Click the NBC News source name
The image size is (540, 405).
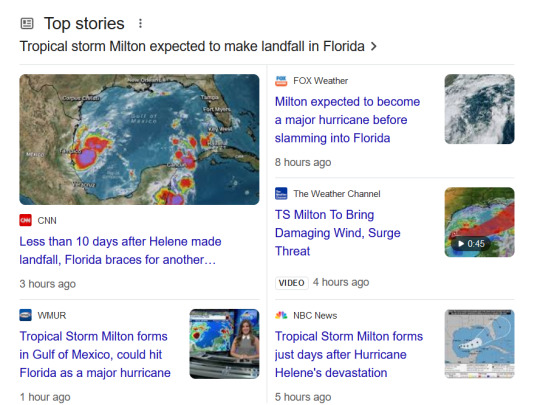click(315, 315)
